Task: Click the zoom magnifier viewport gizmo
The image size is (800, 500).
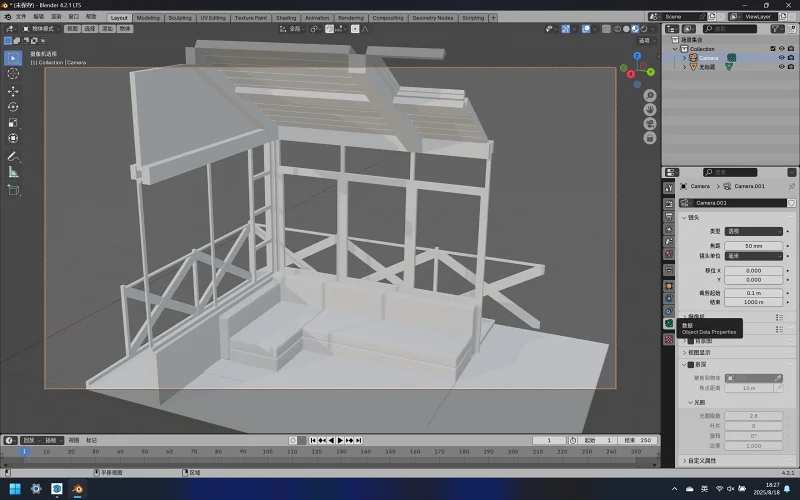Action: pos(649,95)
